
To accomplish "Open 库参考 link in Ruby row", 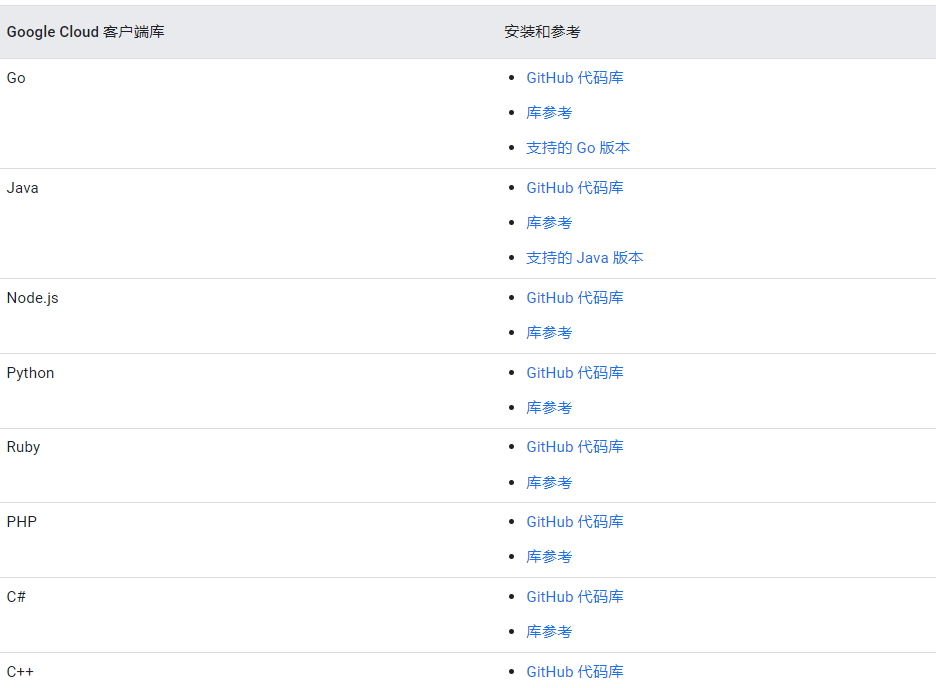I will tap(549, 482).
